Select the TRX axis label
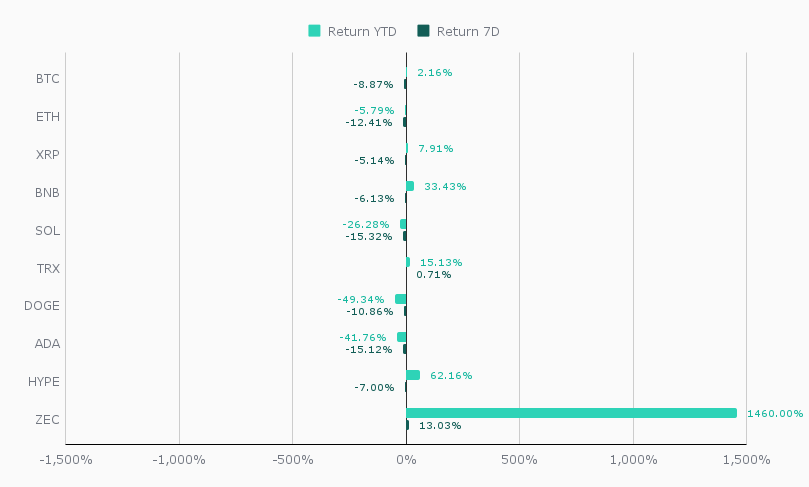The image size is (809, 487). click(48, 269)
